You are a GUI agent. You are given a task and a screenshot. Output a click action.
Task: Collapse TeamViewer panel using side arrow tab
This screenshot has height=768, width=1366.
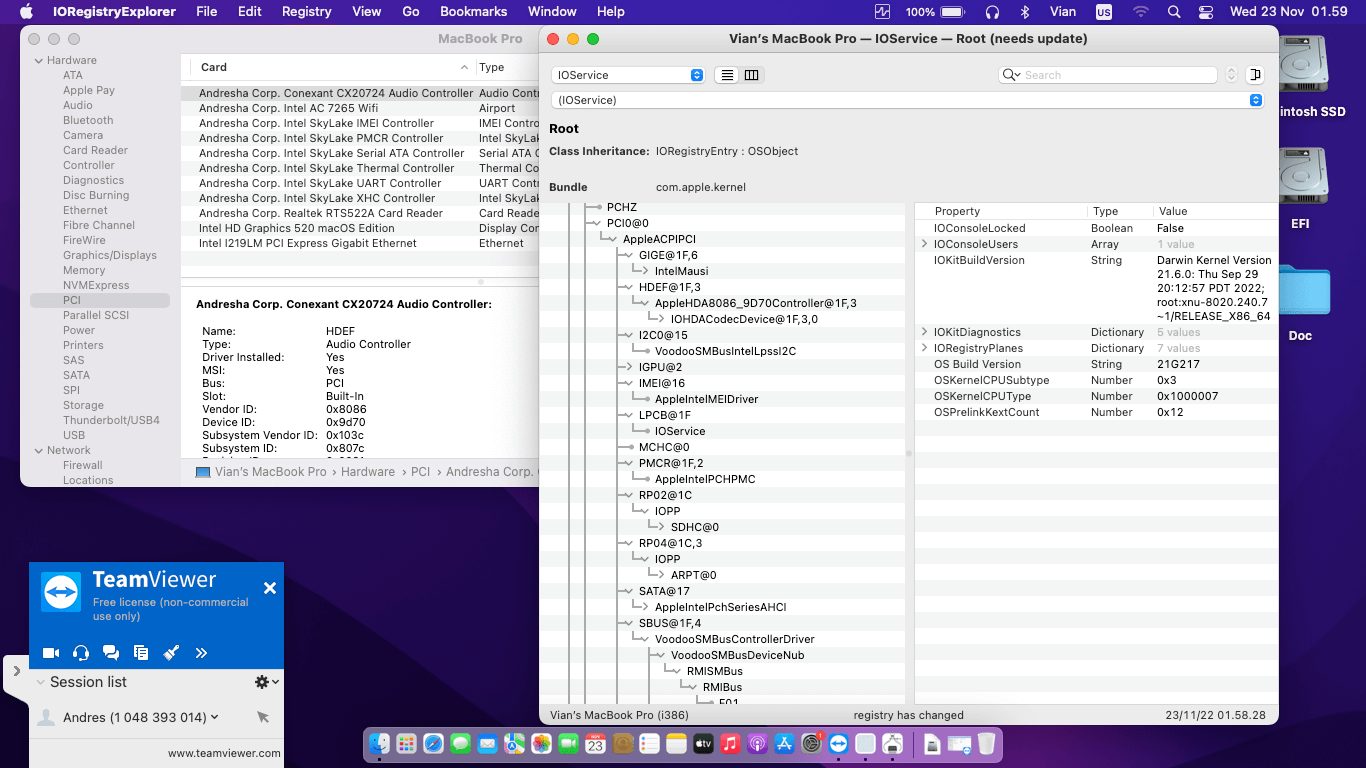pos(16,671)
